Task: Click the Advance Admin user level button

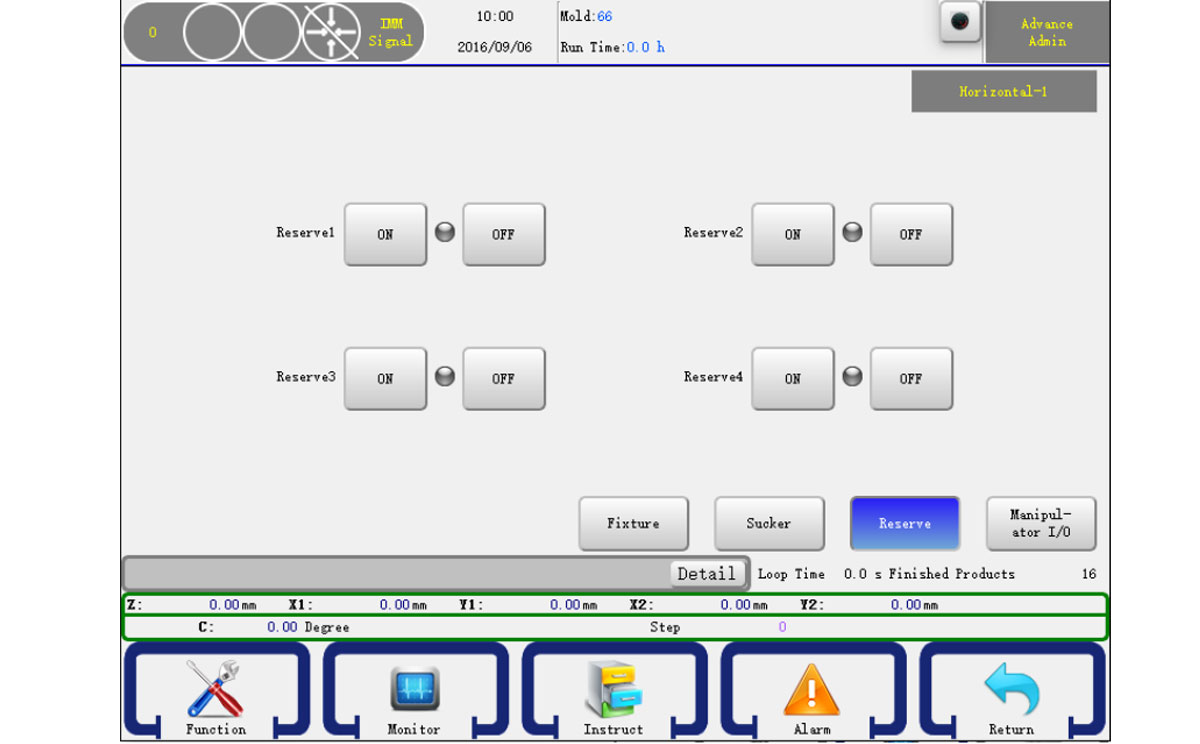Action: [x=1046, y=32]
